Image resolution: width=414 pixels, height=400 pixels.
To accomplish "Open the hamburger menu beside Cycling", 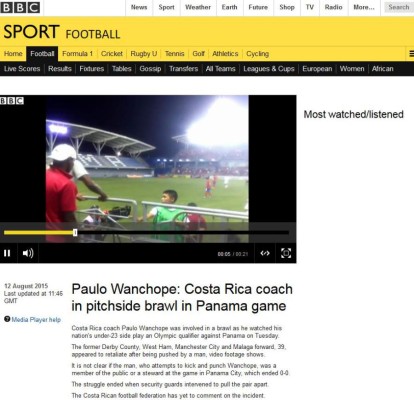I will tap(412, 53).
